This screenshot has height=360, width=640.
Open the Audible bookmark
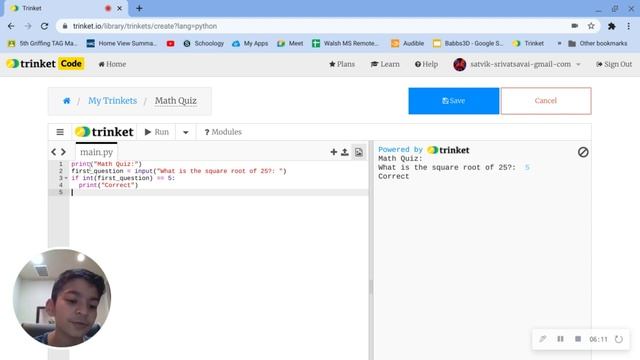click(407, 43)
